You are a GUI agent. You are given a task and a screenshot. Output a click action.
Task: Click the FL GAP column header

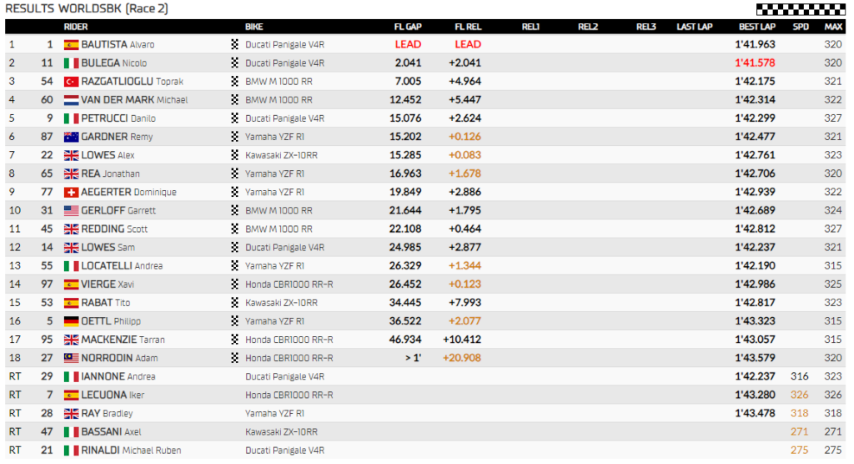(406, 26)
